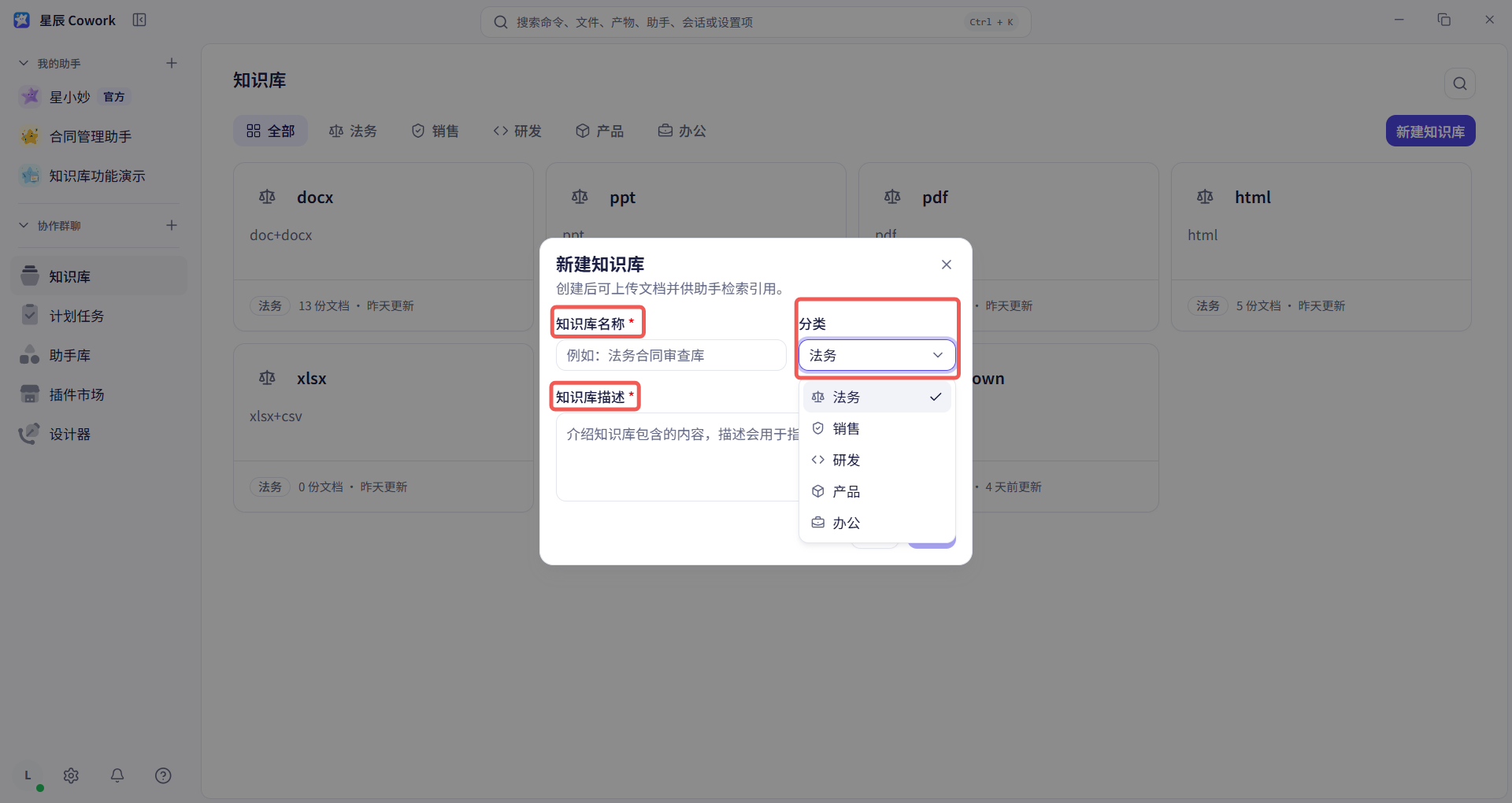1512x803 pixels.
Task: Click the 知识库名称 input field
Action: tap(671, 355)
